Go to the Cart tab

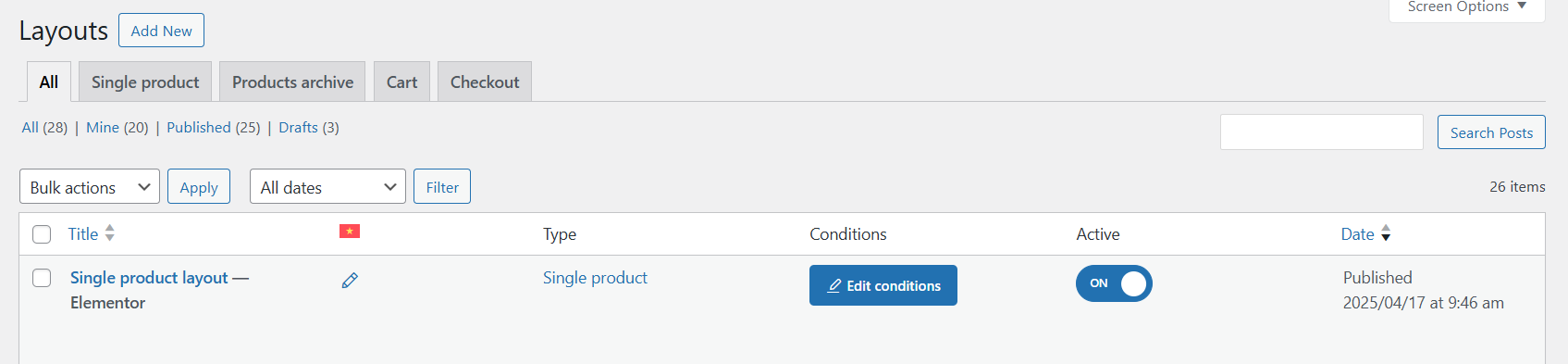[401, 82]
